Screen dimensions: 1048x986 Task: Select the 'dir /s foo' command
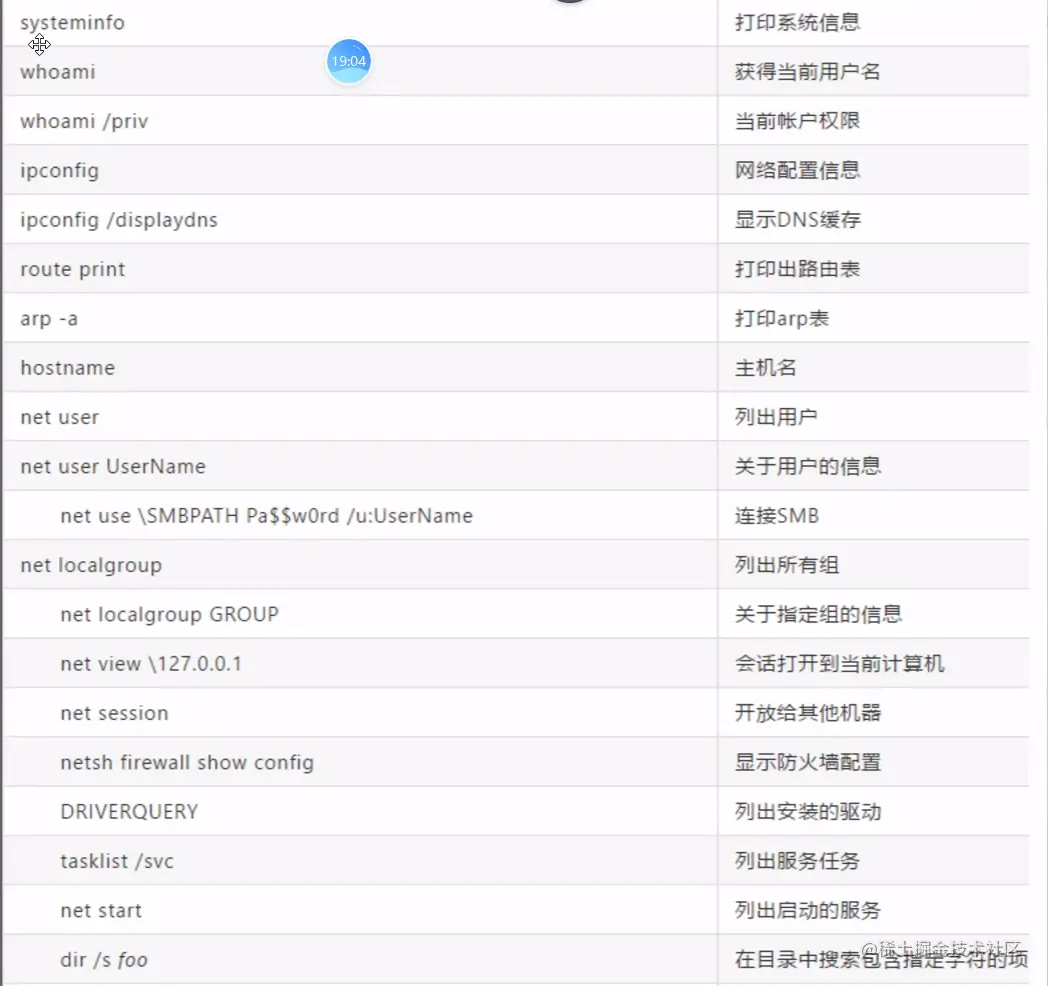coord(104,960)
